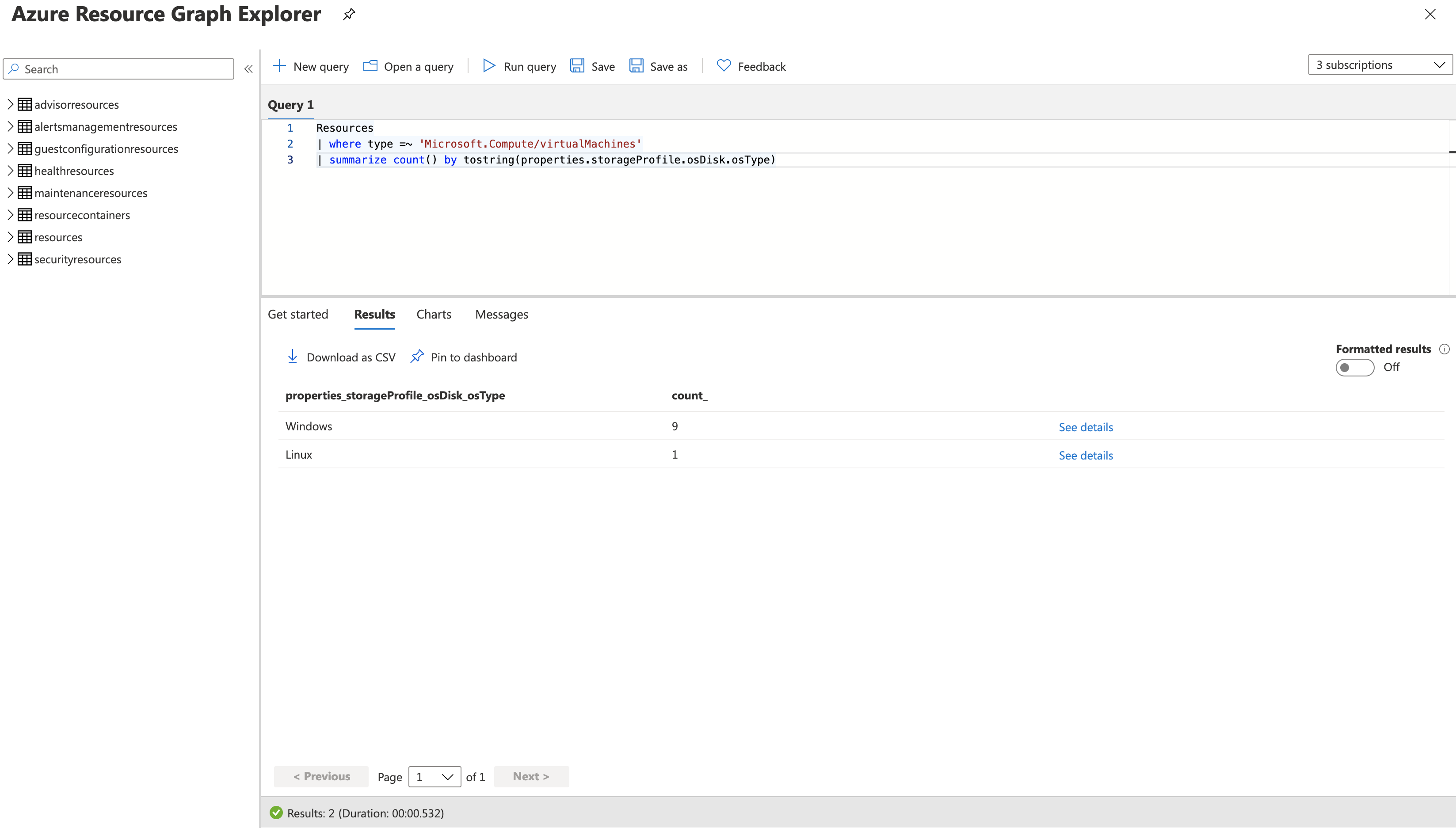Image resolution: width=1456 pixels, height=828 pixels.
Task: Click the Results: 2 status message
Action: pyautogui.click(x=365, y=813)
